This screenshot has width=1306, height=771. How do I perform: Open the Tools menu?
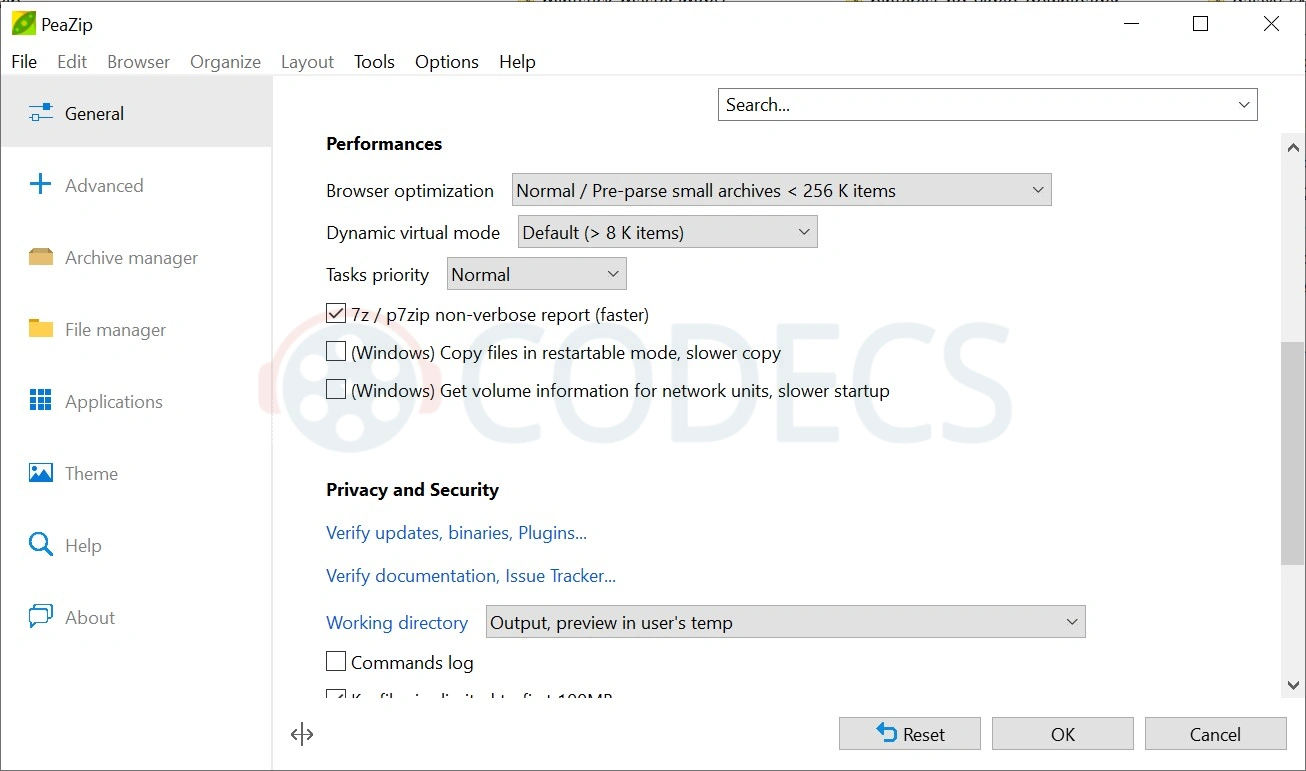point(374,61)
